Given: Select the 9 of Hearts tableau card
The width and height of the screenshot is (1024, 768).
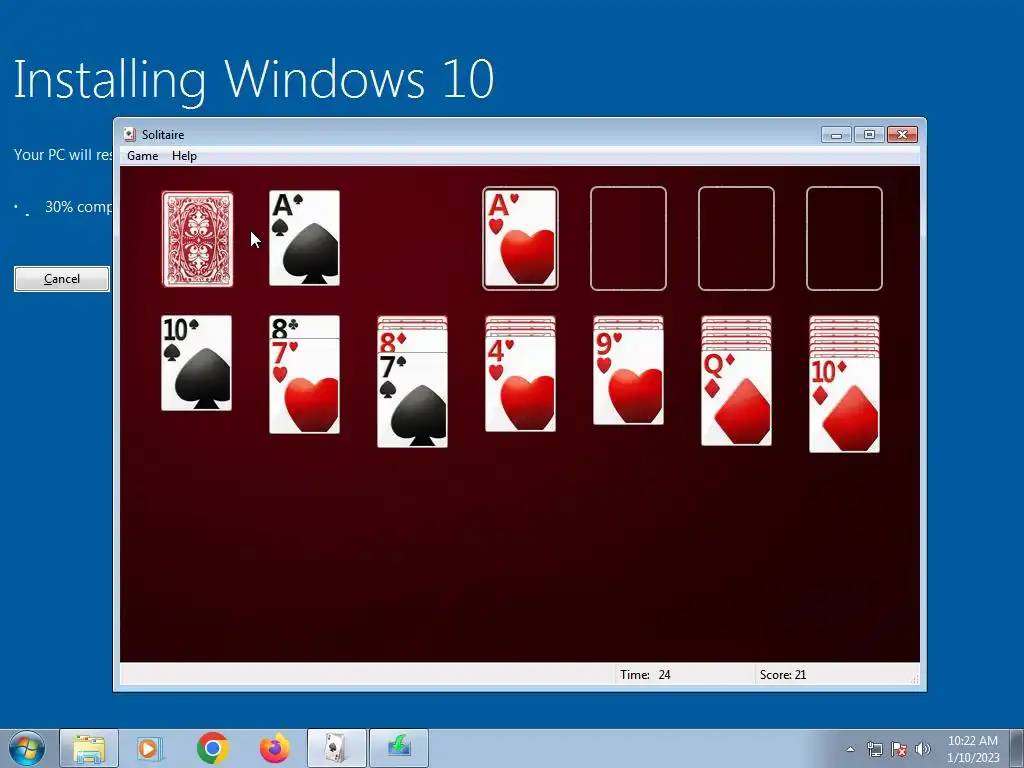Looking at the screenshot, I should pos(628,377).
